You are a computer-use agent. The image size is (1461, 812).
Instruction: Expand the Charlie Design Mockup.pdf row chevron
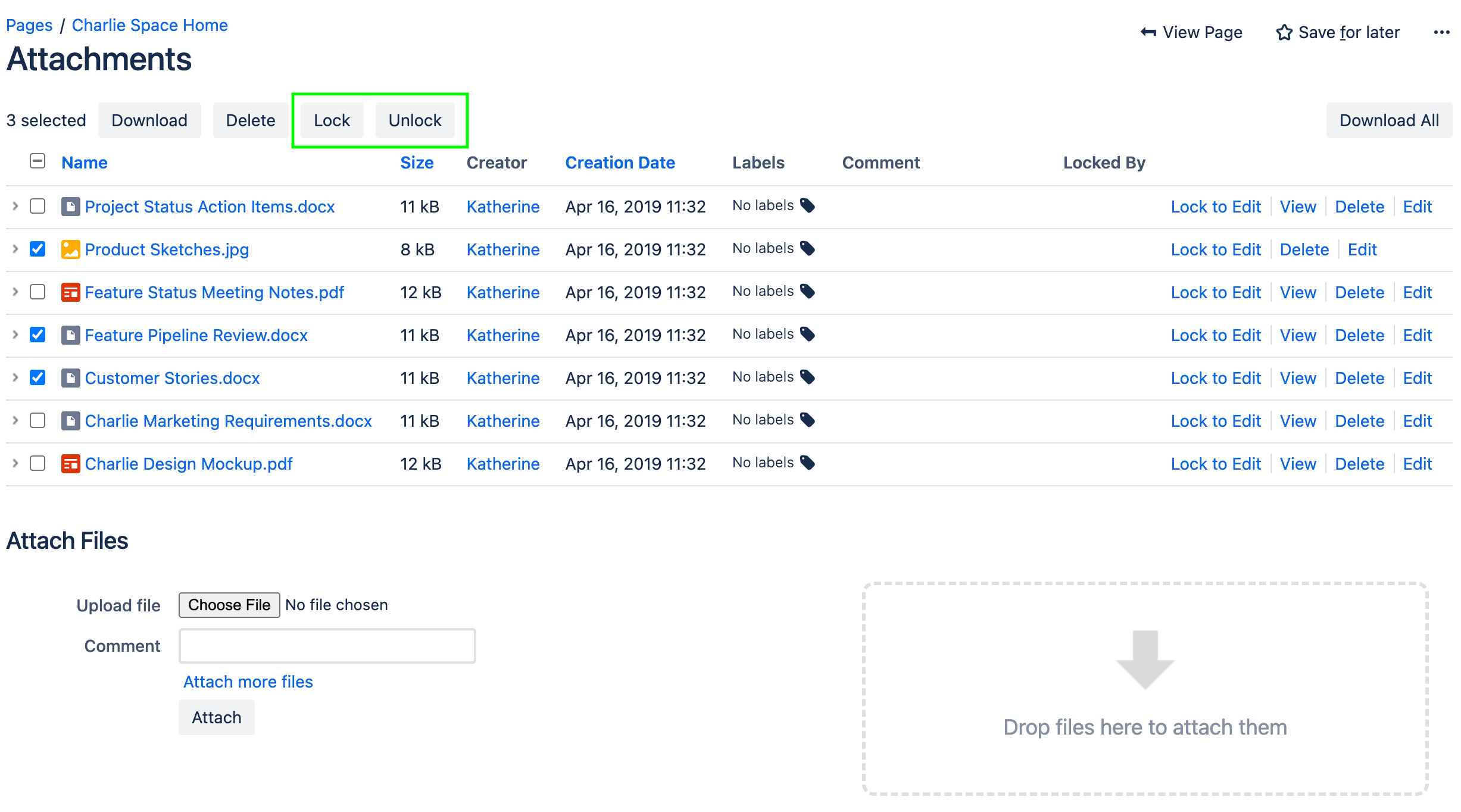[15, 463]
